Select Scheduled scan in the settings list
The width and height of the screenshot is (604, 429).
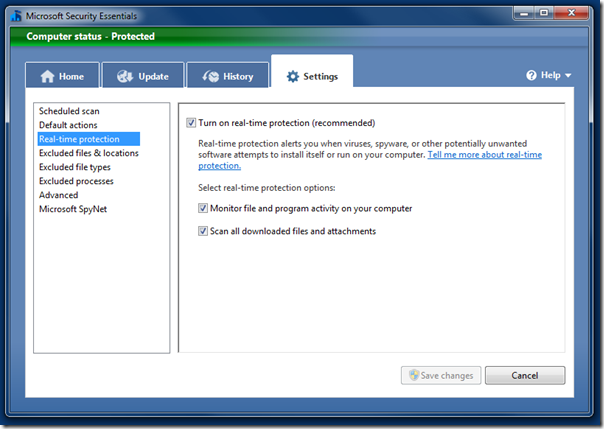pyautogui.click(x=69, y=111)
